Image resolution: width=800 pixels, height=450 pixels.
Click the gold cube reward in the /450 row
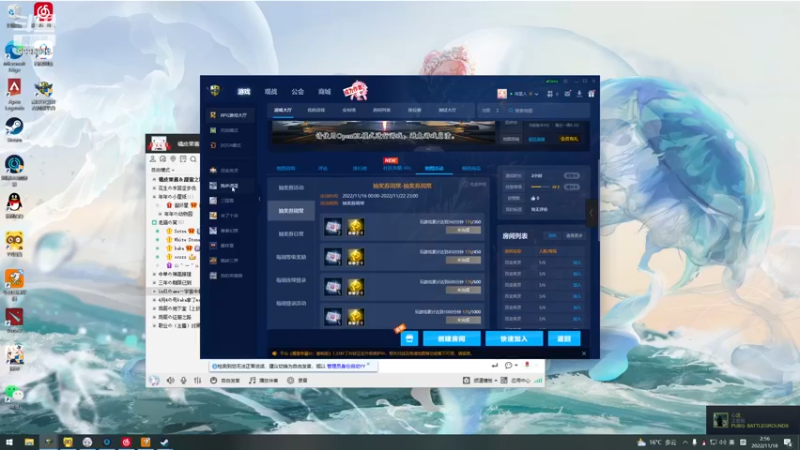(356, 257)
